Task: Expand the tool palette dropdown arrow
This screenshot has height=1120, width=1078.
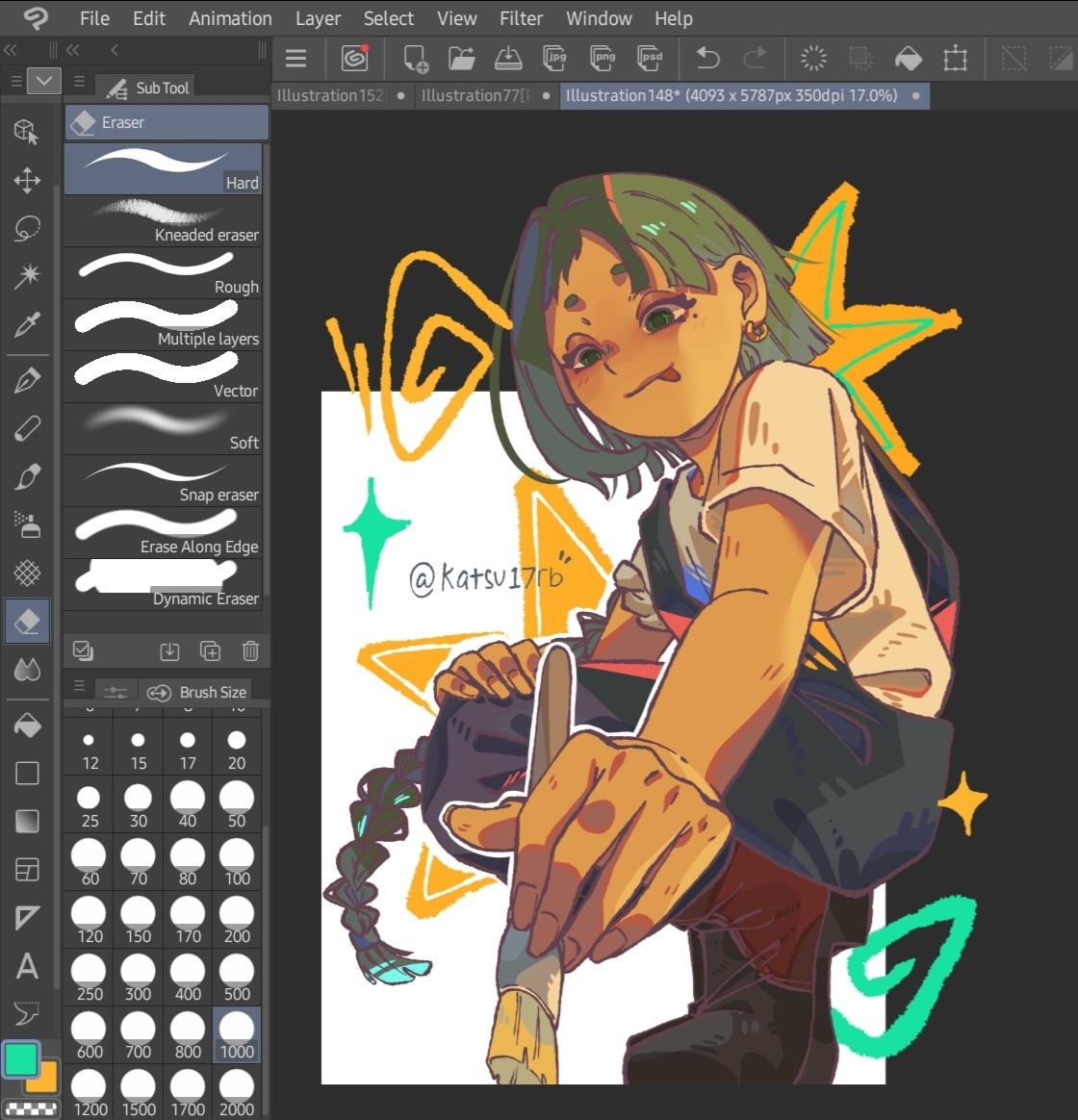Action: click(44, 82)
